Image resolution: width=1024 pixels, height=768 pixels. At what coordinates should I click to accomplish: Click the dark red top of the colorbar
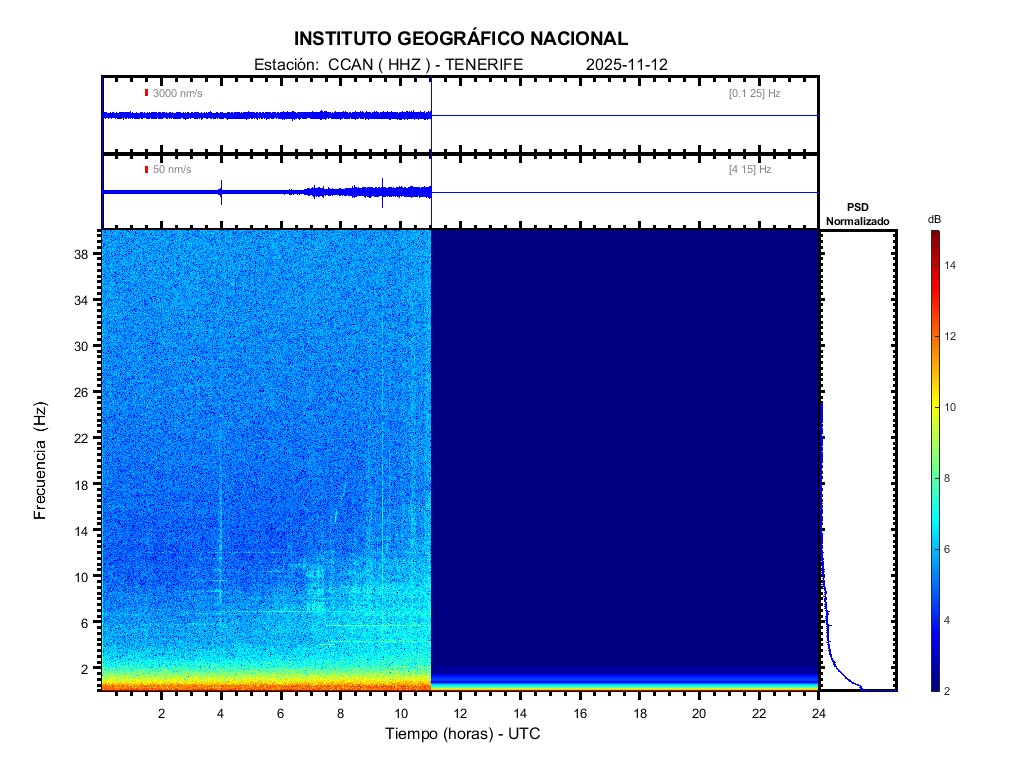[934, 234]
